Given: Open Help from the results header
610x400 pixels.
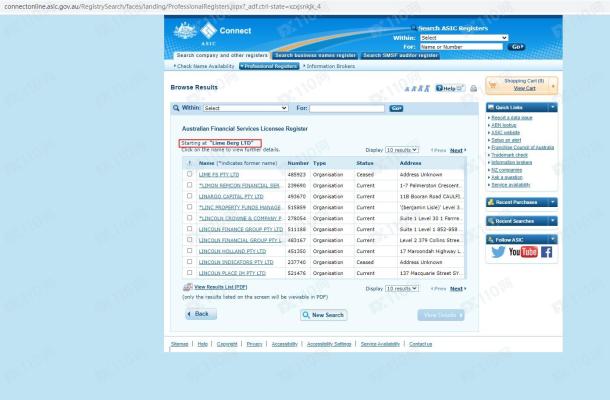Looking at the screenshot, I should click(449, 88).
